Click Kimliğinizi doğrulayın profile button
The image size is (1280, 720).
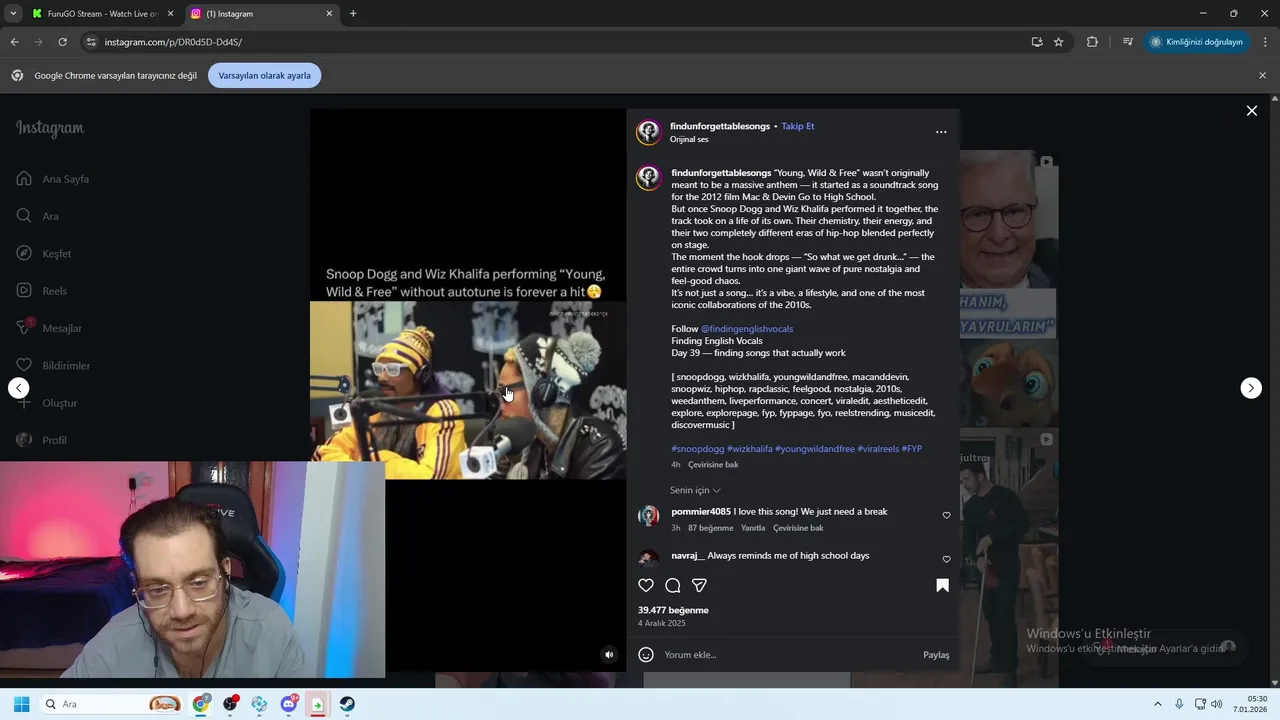(x=1197, y=42)
